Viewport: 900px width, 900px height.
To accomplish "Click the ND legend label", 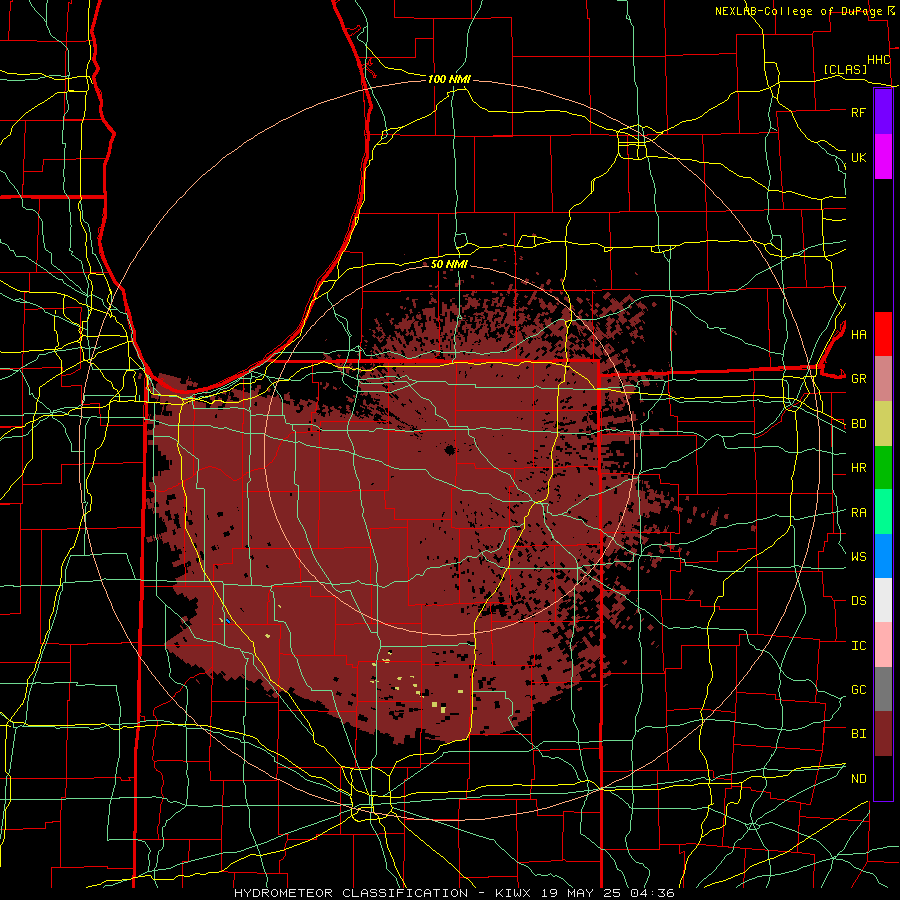I will [859, 779].
